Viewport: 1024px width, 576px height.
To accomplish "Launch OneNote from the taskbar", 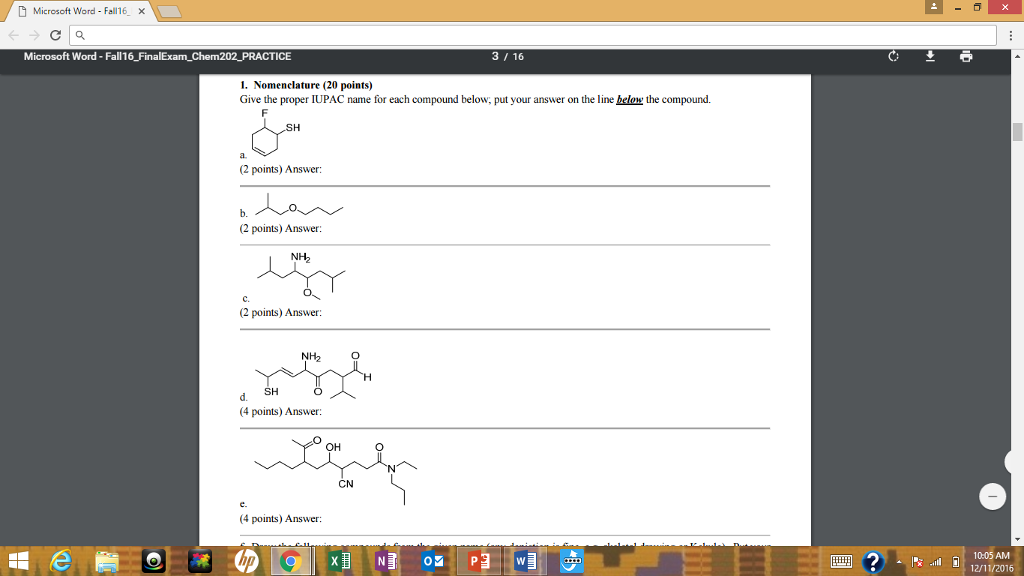I will point(383,561).
